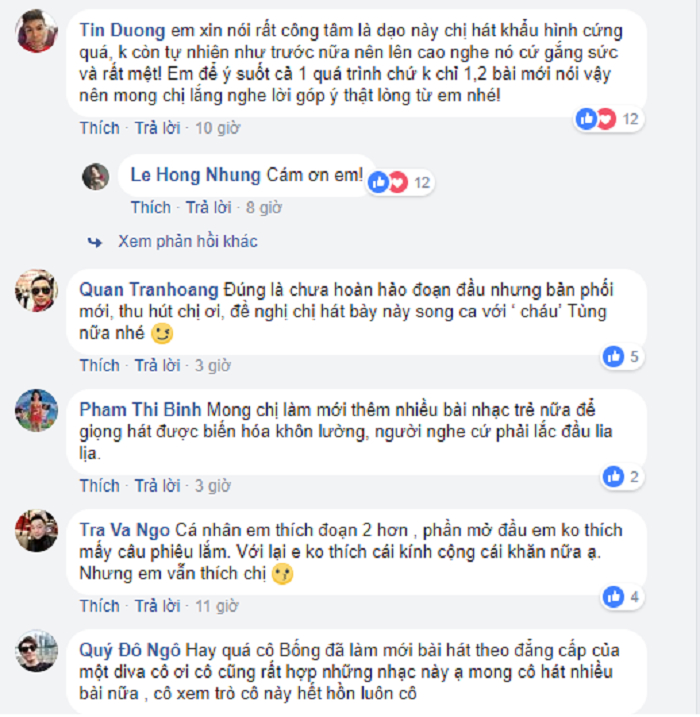Reply to Le Hong Nhung with 'Trả lời'
The height and width of the screenshot is (717, 700).
pyautogui.click(x=208, y=208)
